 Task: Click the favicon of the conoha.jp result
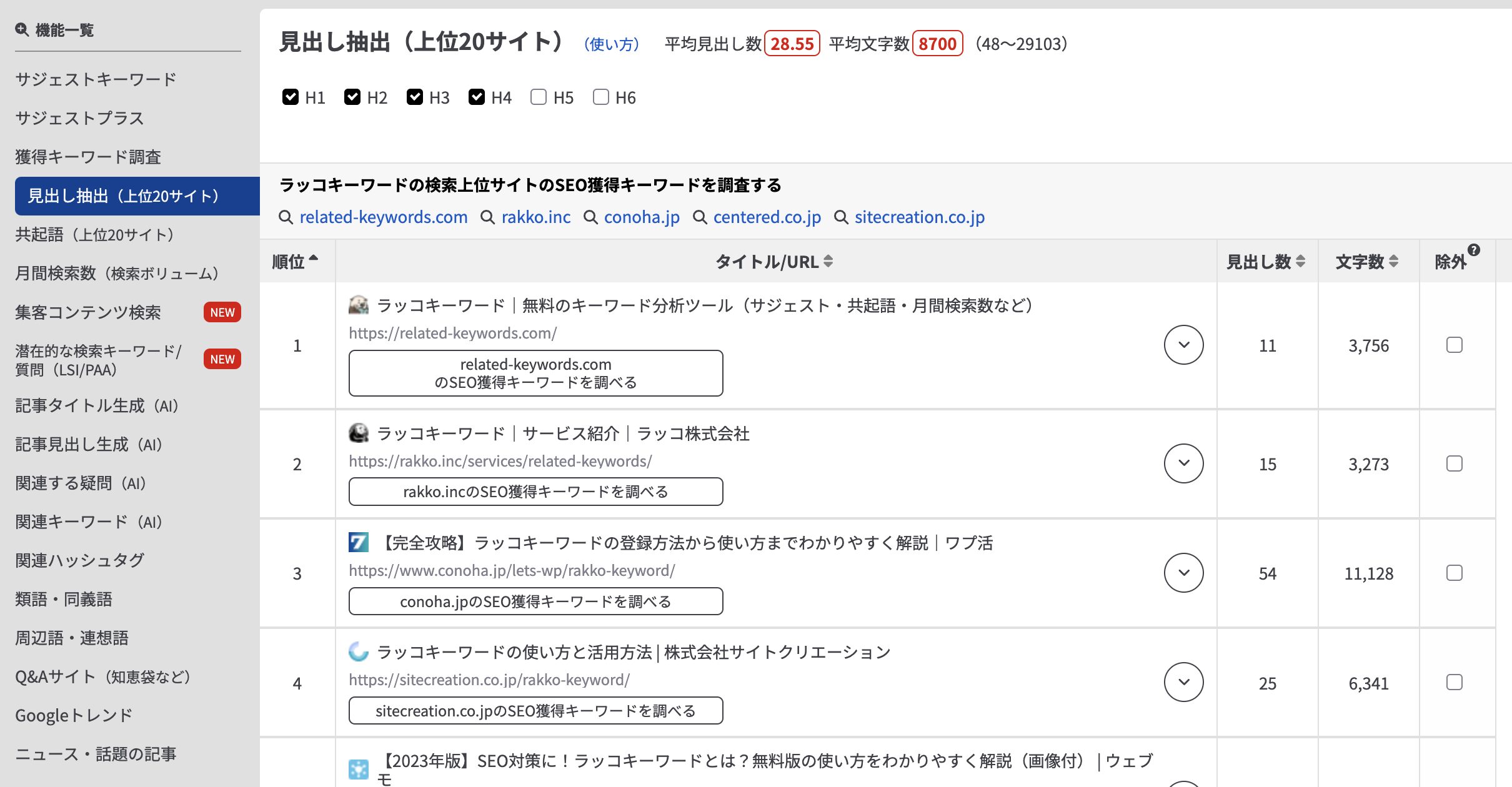click(x=359, y=542)
